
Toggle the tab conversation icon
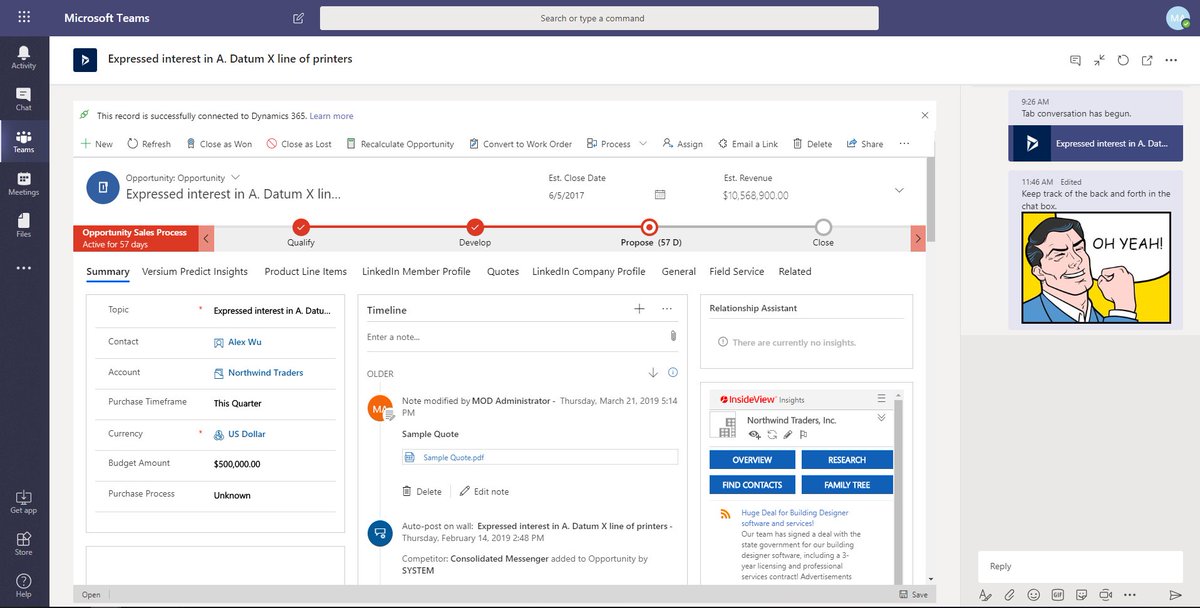1075,60
